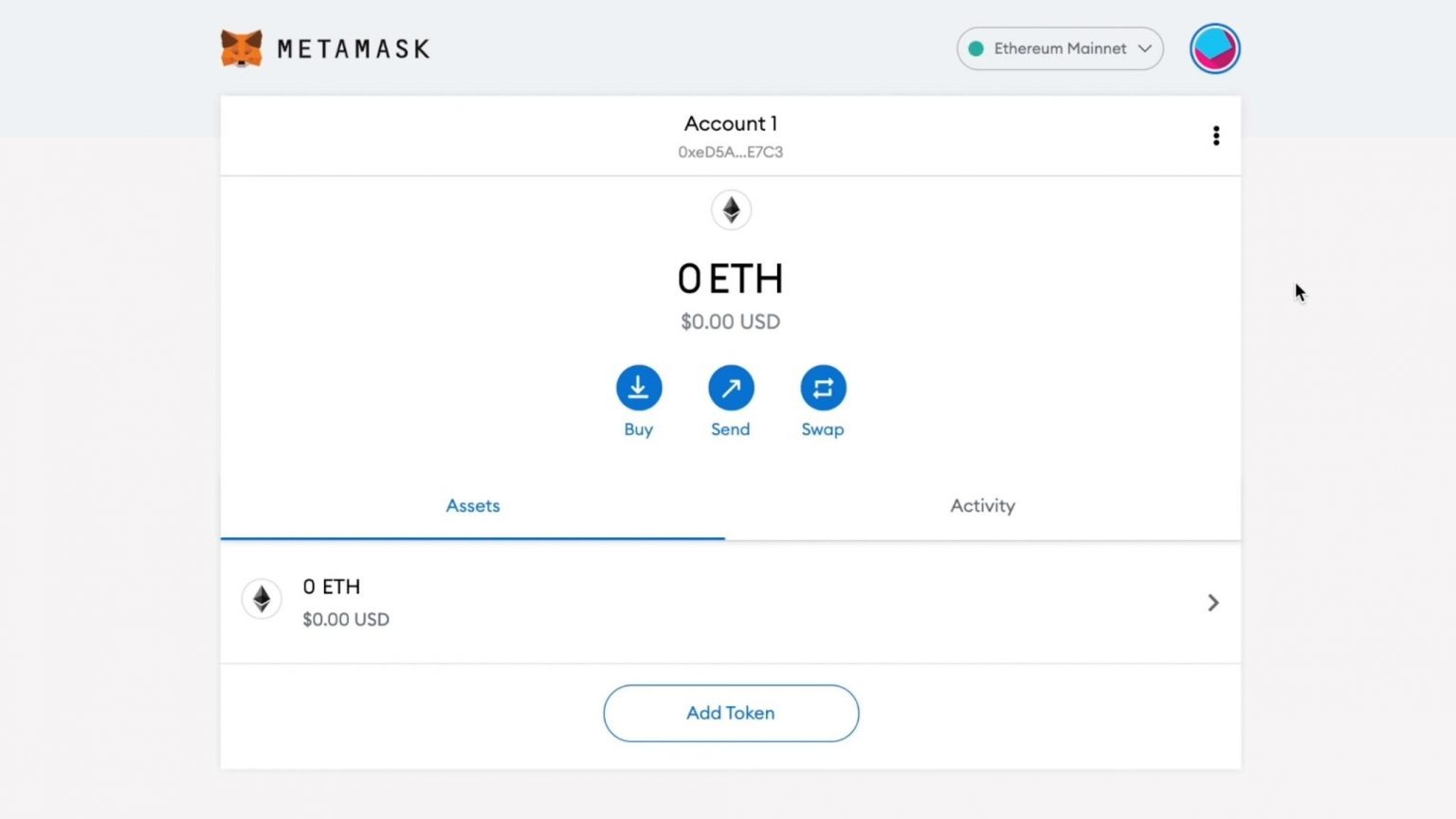Click the green network status dot
Viewport: 1456px width, 819px height.
(975, 48)
